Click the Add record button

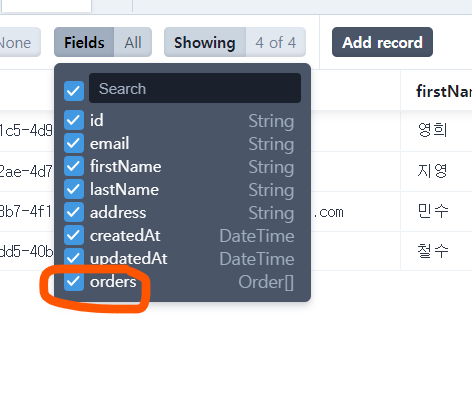[x=382, y=42]
